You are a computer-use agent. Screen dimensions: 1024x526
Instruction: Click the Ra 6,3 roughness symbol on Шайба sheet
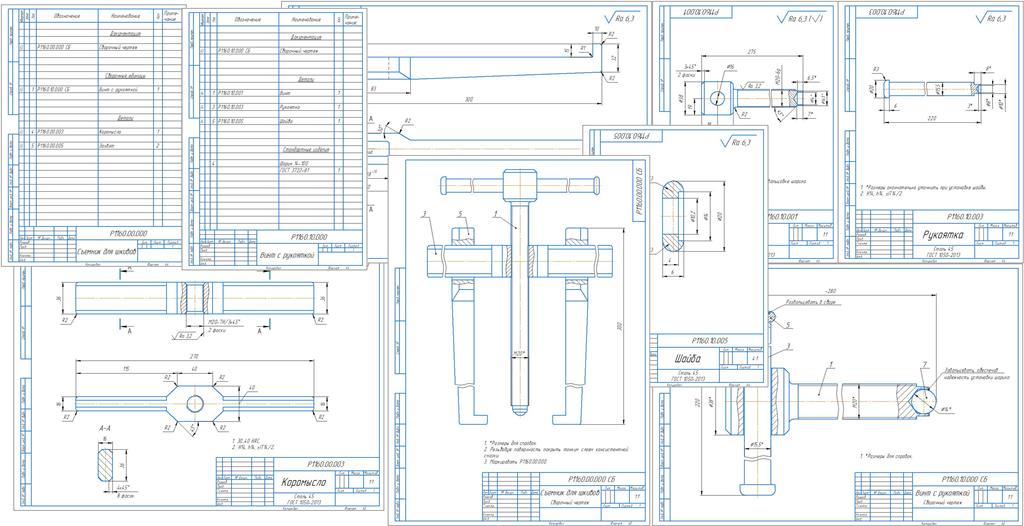click(x=738, y=141)
